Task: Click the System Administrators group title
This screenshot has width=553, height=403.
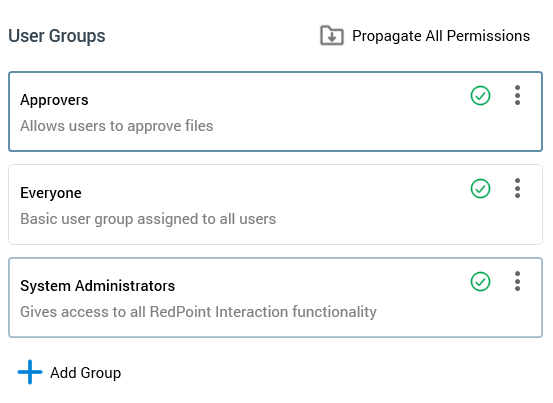Action: coord(97,286)
